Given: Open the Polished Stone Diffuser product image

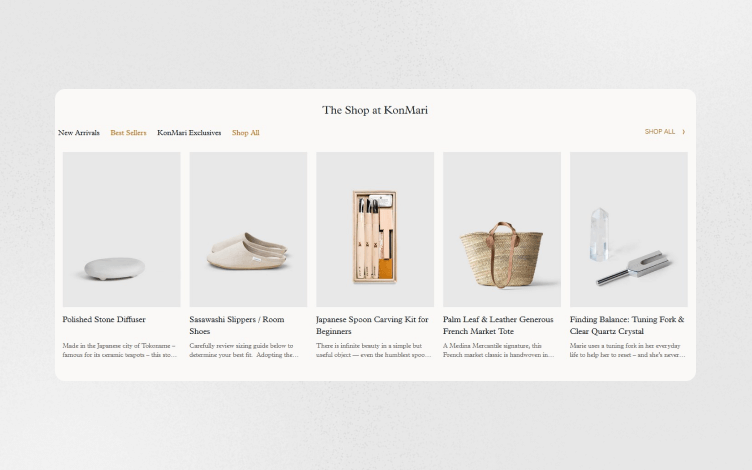Looking at the screenshot, I should [121, 229].
